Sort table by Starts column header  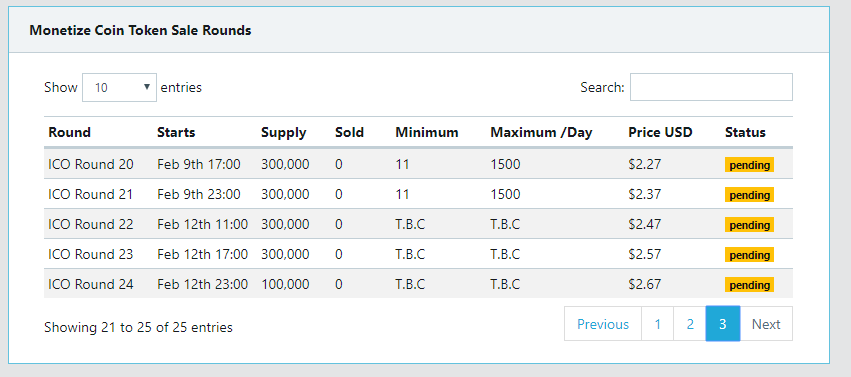point(176,132)
